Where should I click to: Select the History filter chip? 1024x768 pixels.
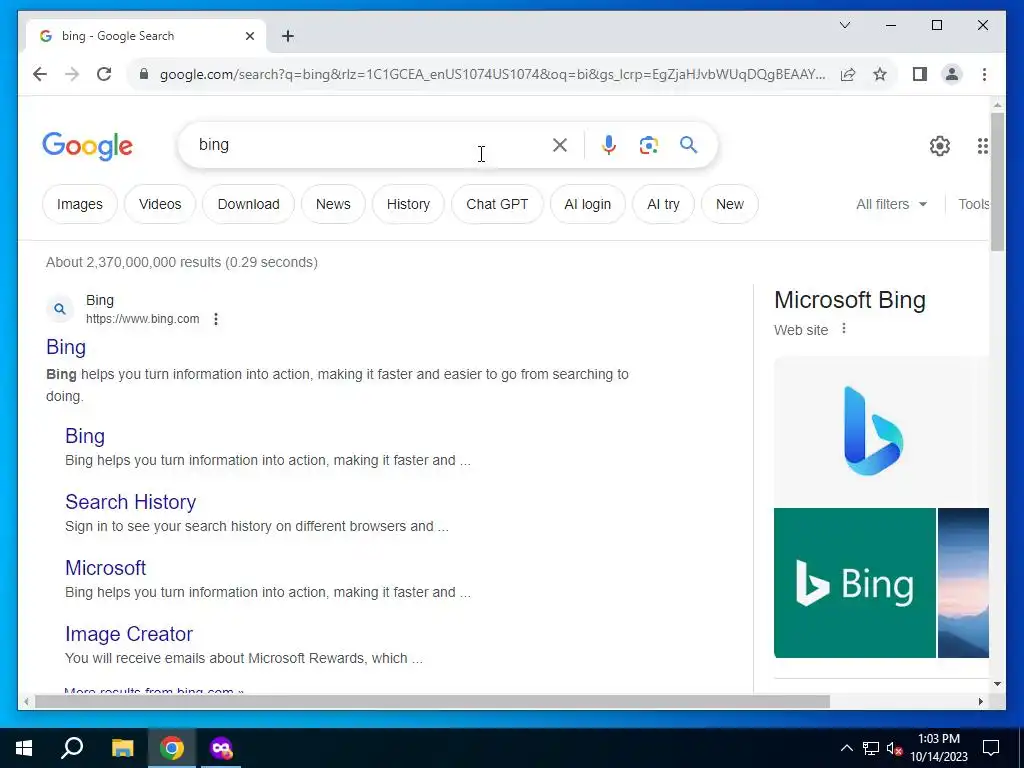(408, 204)
